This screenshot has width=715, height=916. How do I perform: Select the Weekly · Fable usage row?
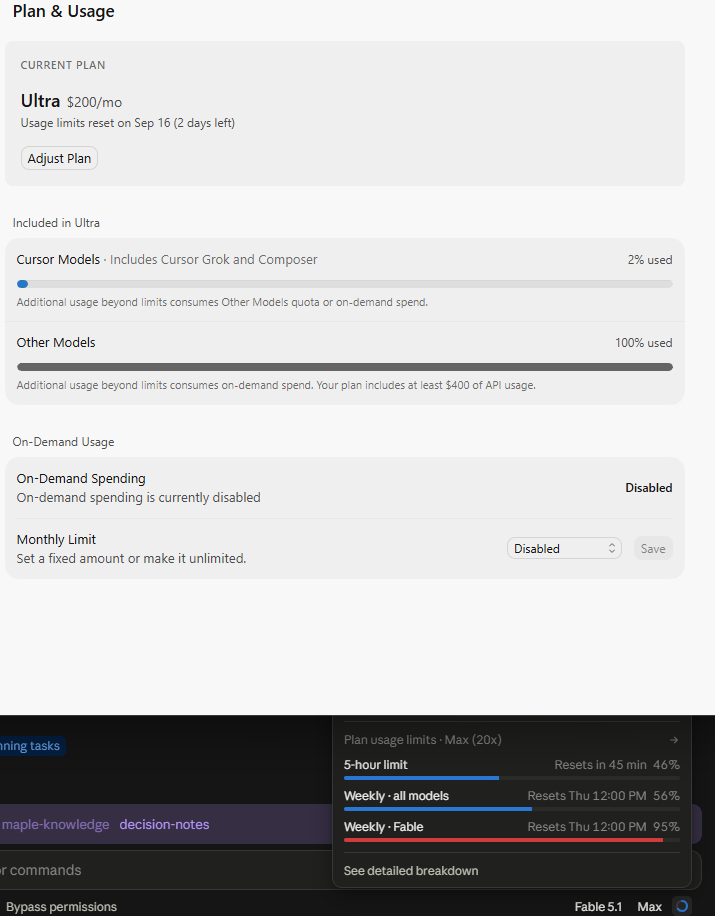(x=512, y=832)
